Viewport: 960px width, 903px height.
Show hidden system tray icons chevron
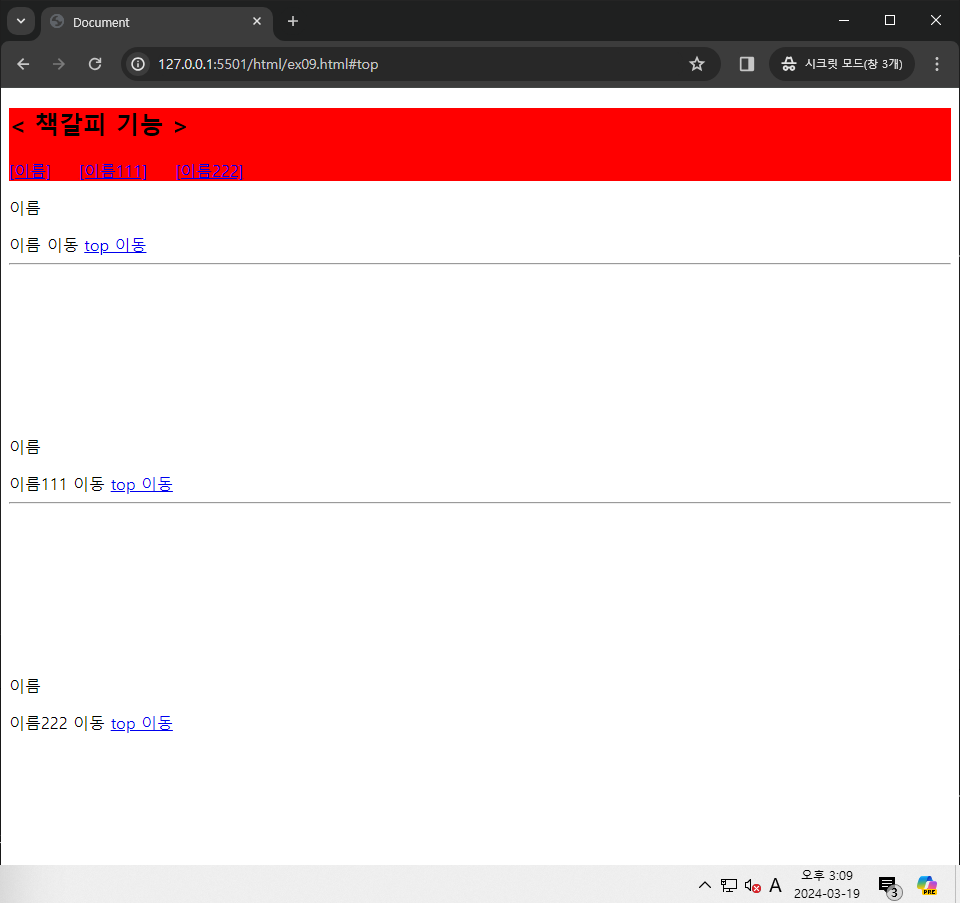click(705, 885)
